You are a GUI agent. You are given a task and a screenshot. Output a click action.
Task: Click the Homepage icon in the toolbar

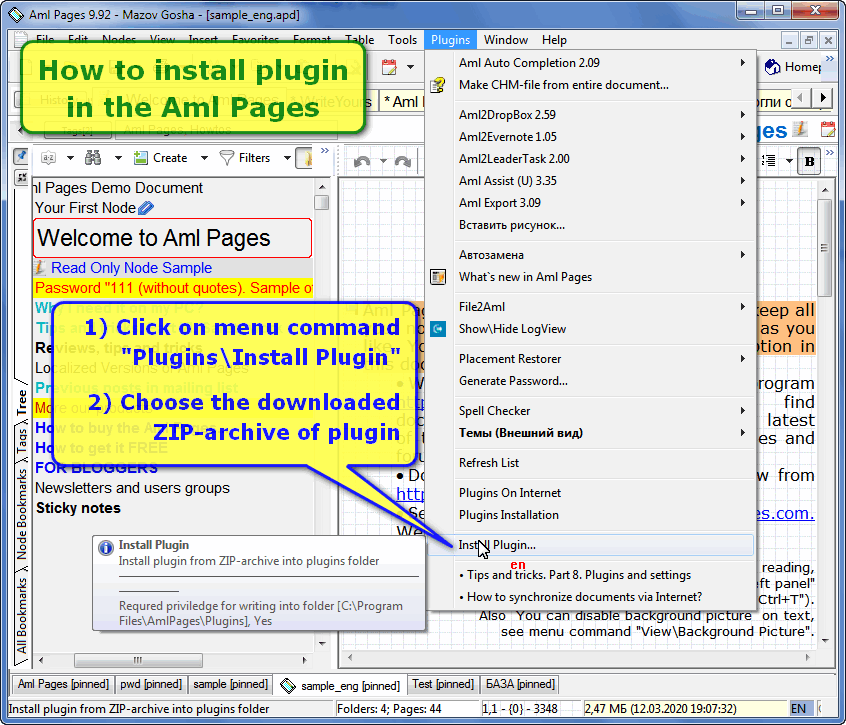click(x=773, y=67)
